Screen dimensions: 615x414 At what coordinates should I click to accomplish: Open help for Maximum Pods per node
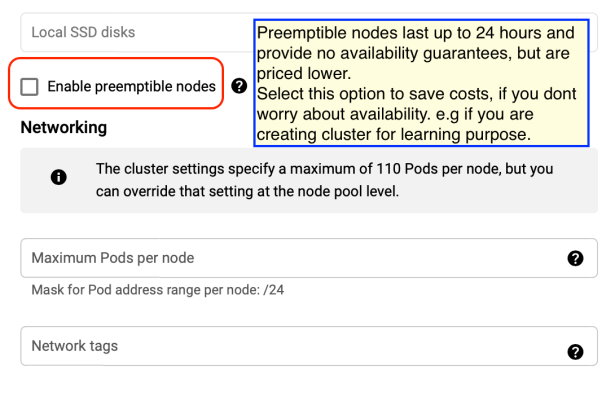[575, 259]
